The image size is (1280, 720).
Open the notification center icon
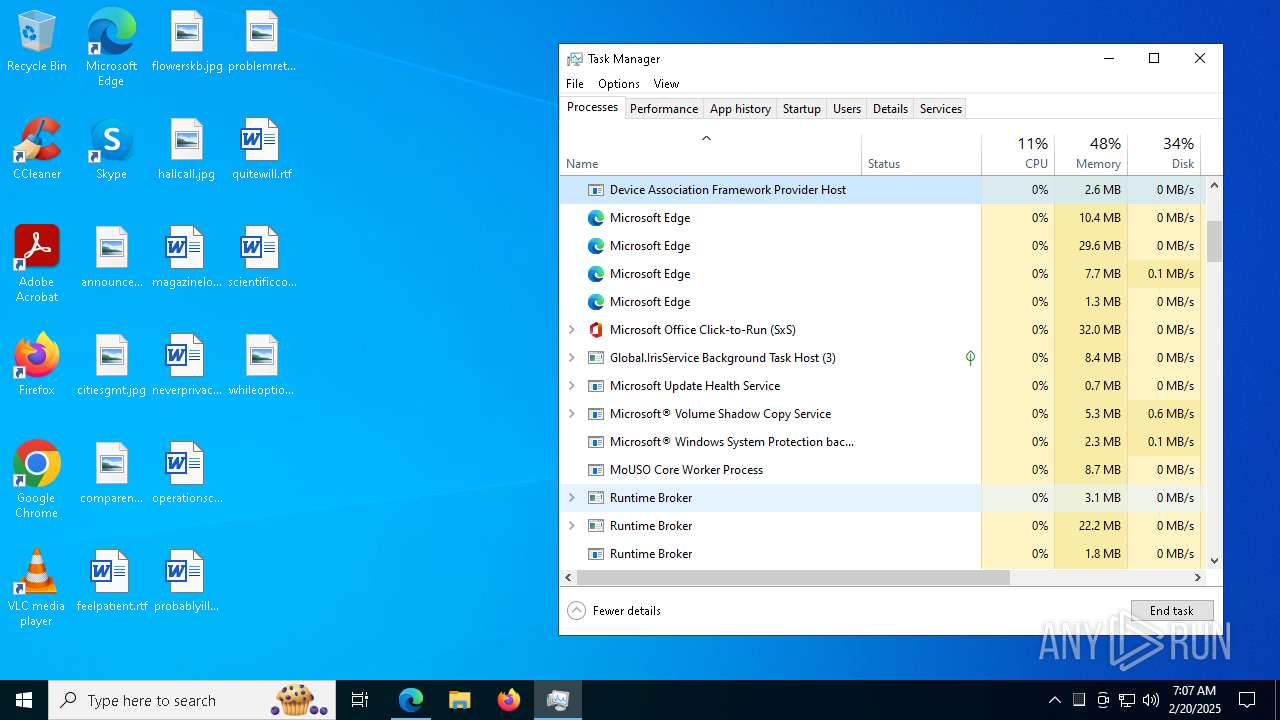tap(1247, 700)
